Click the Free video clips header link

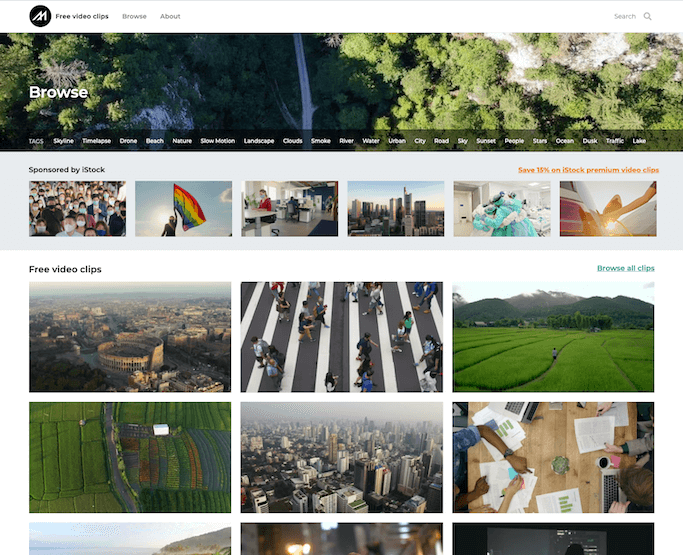pos(82,16)
